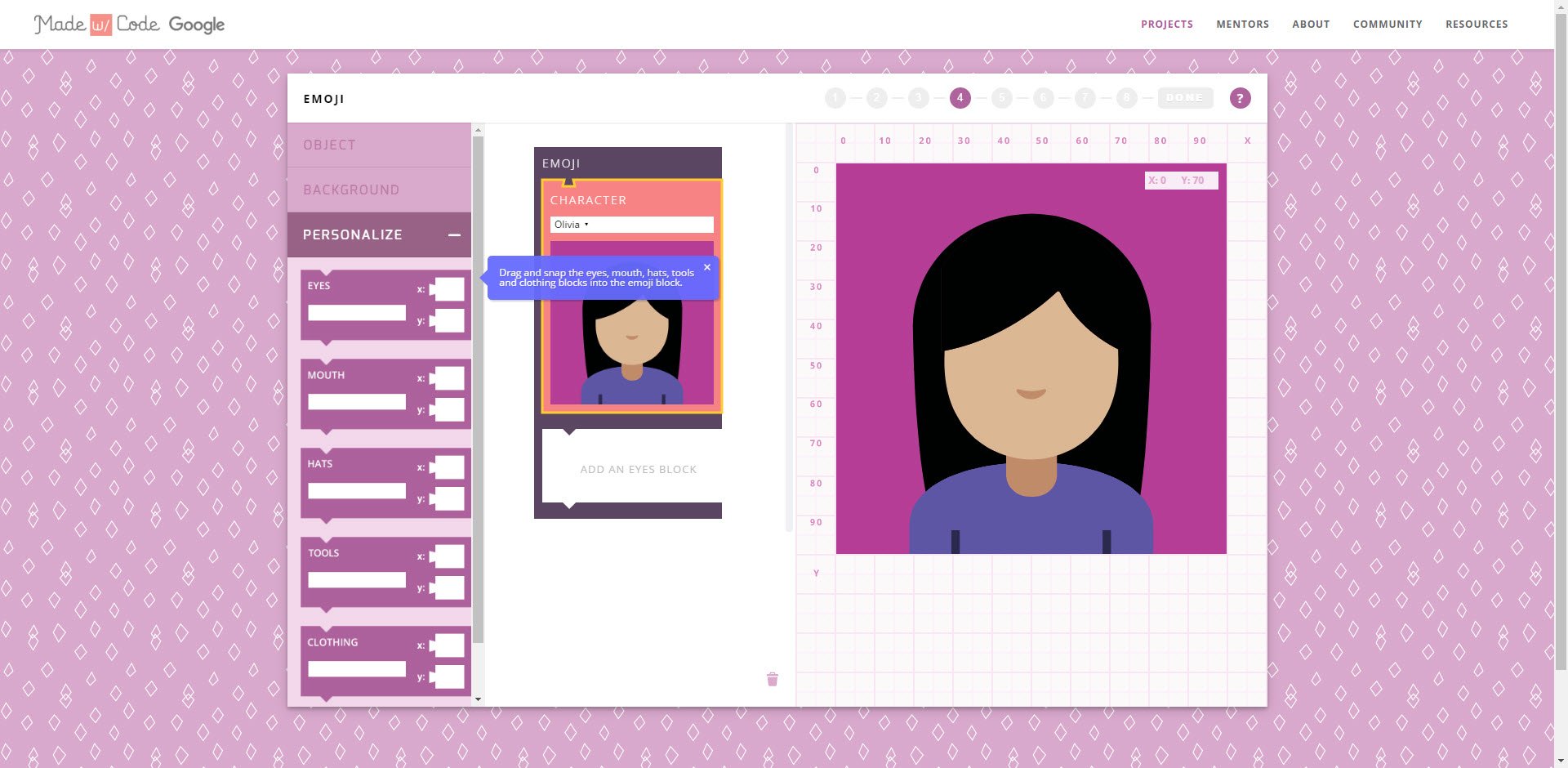Jump to step 1 circle
The image size is (1568, 768).
(x=835, y=98)
